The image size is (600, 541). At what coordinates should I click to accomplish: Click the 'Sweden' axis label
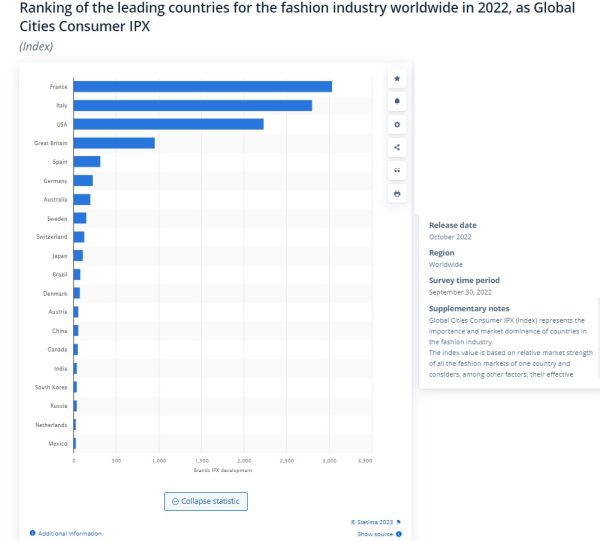coord(57,218)
